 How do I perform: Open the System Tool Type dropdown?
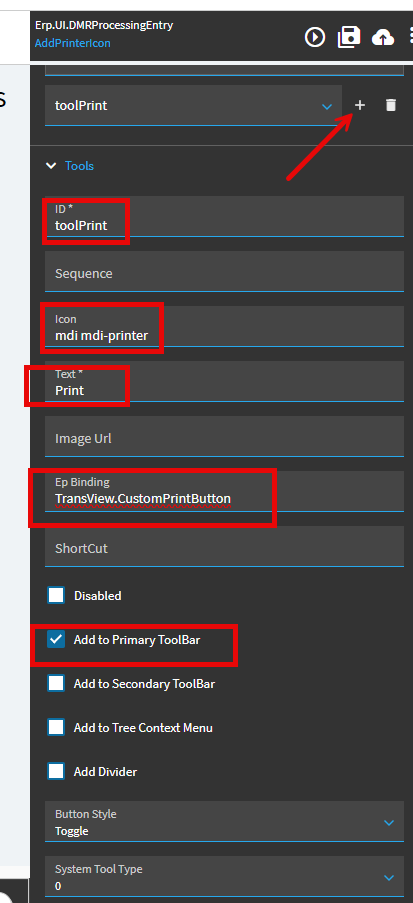(225, 876)
